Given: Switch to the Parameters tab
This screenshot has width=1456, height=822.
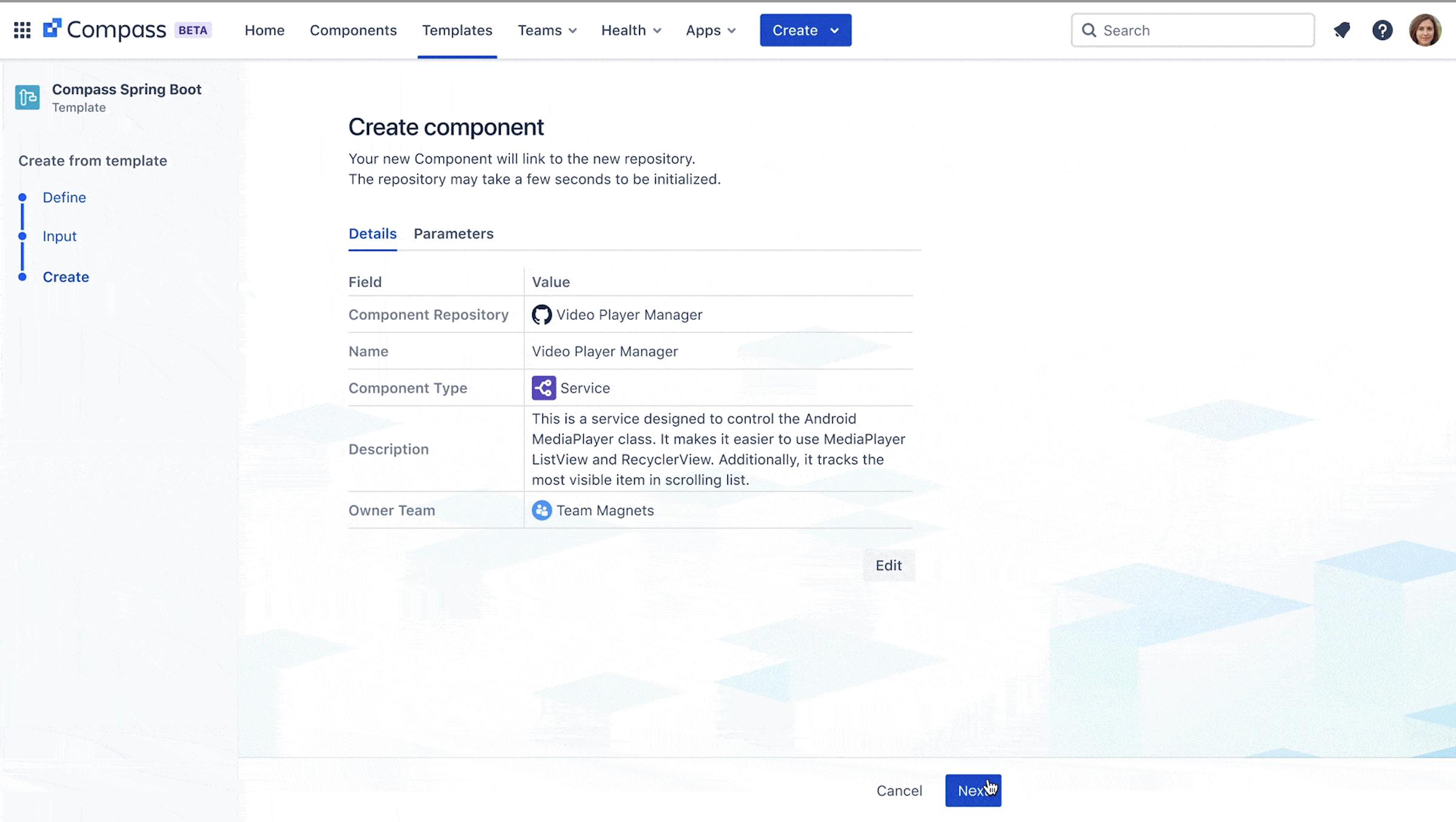Looking at the screenshot, I should (x=453, y=234).
